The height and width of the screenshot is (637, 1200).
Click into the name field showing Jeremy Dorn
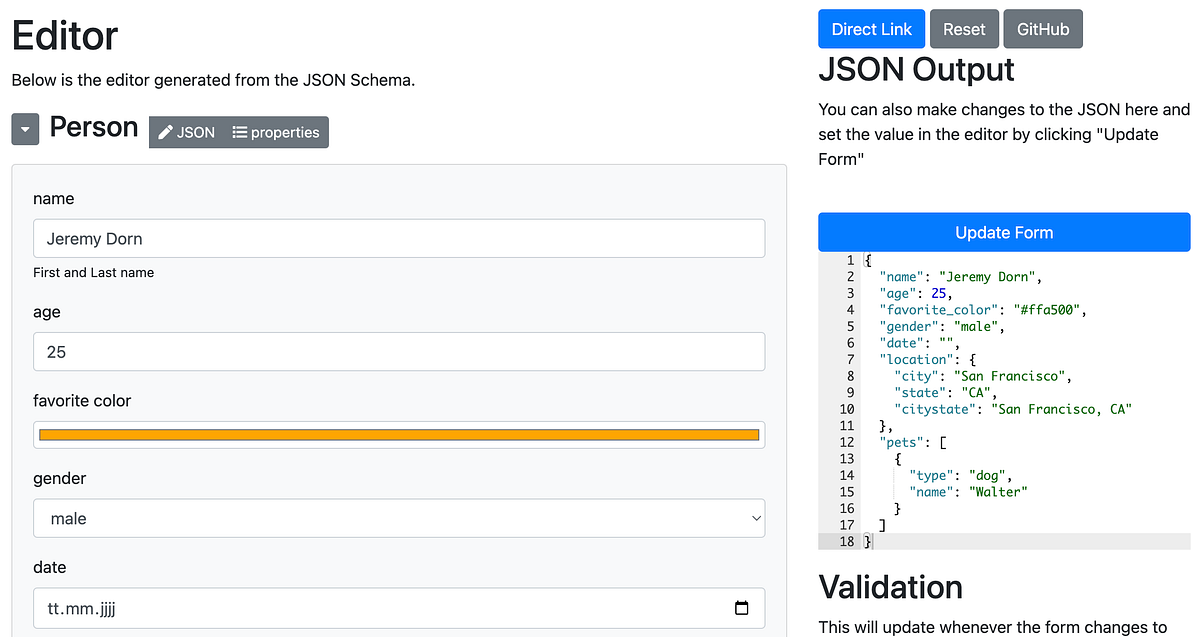[398, 238]
